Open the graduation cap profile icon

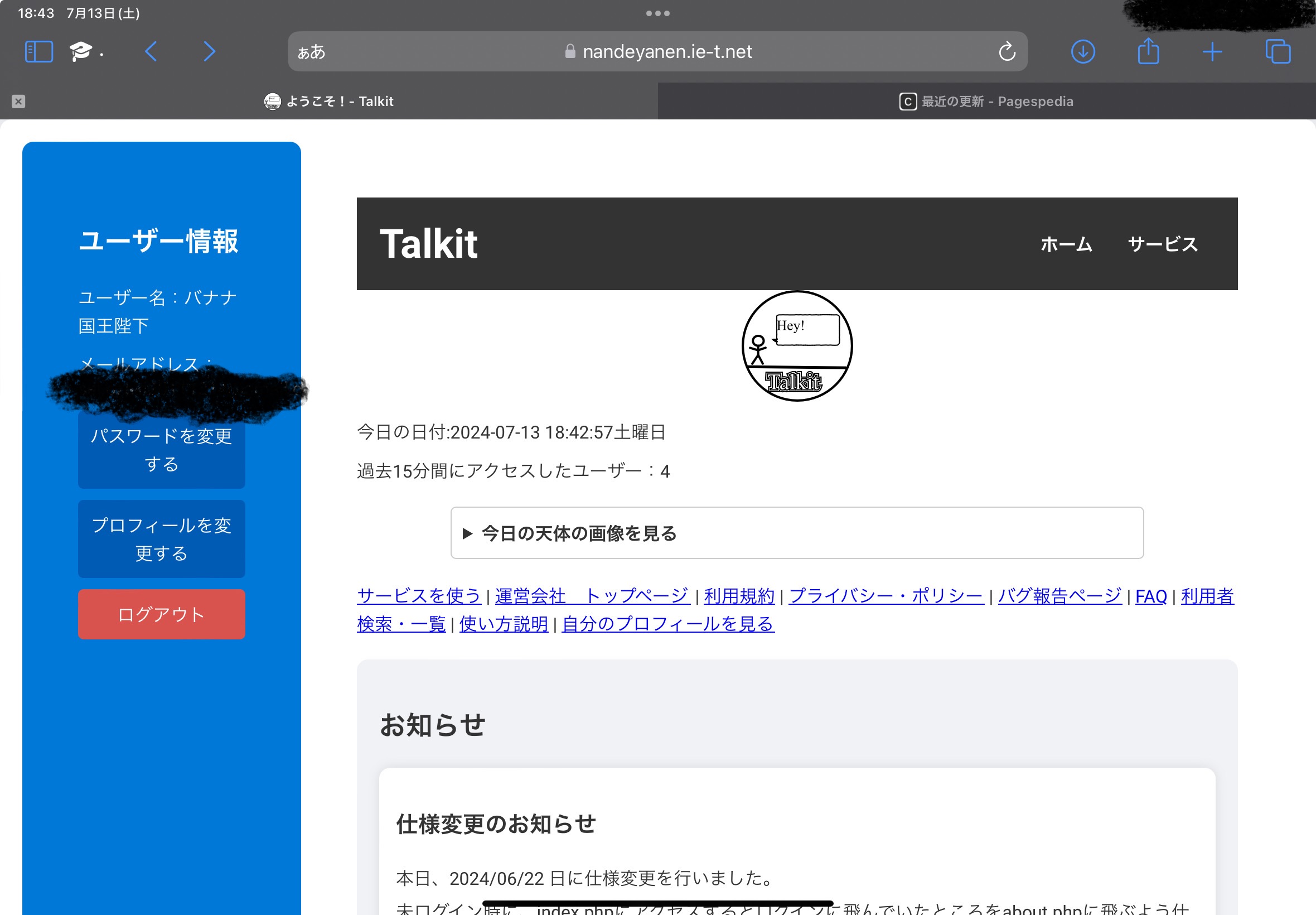click(81, 51)
